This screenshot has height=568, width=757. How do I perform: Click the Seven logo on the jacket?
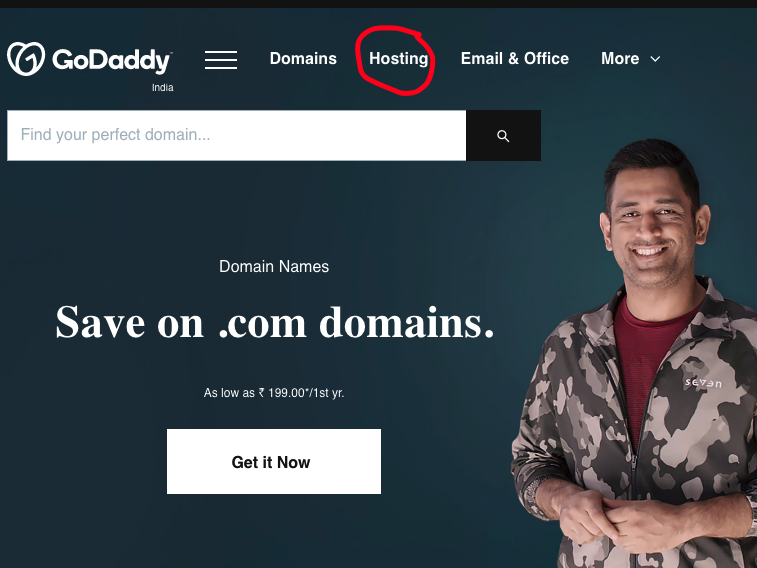pos(703,383)
